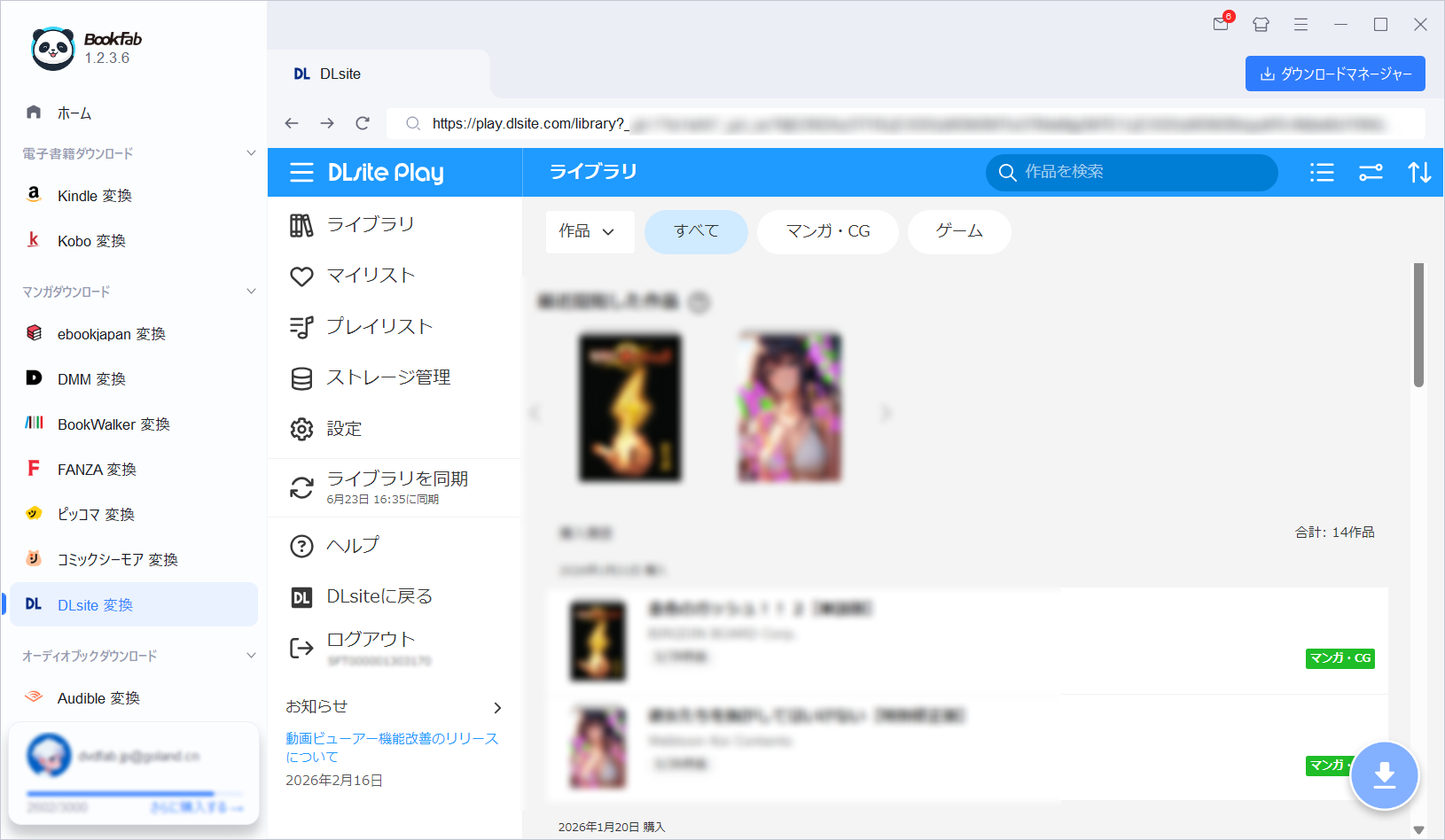The width and height of the screenshot is (1445, 840).
Task: Click the マンガ・CG tag on first work
Action: click(x=1340, y=658)
